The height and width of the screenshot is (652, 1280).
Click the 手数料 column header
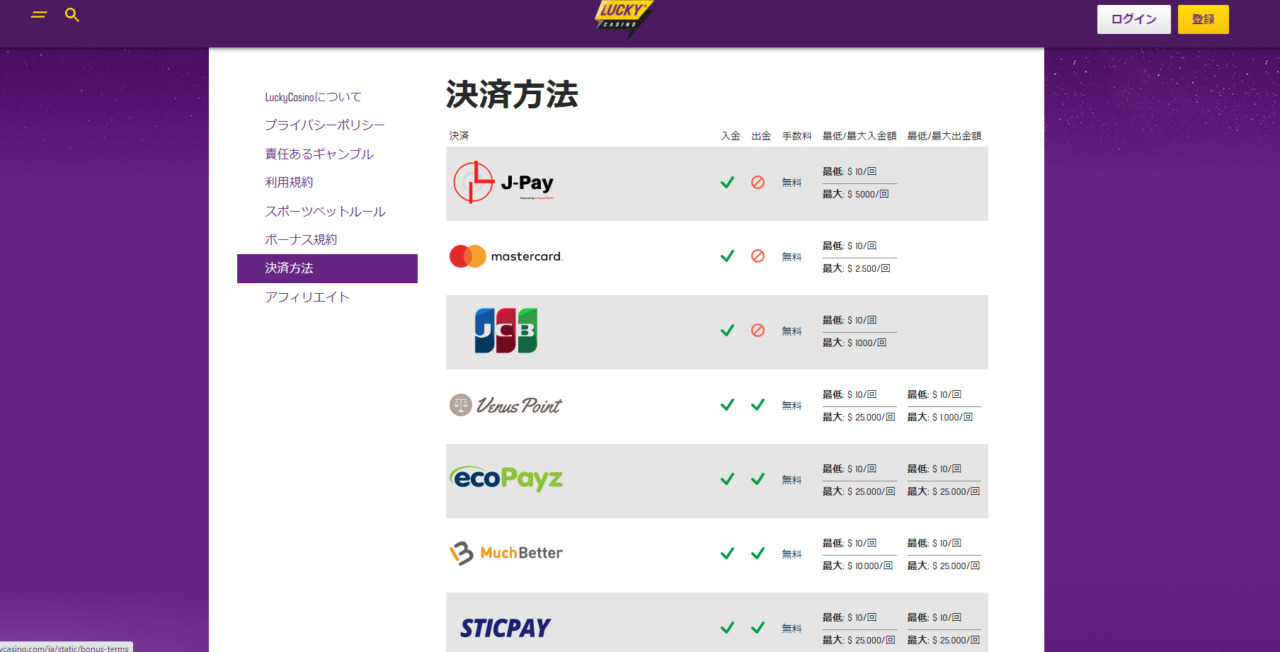pyautogui.click(x=797, y=136)
